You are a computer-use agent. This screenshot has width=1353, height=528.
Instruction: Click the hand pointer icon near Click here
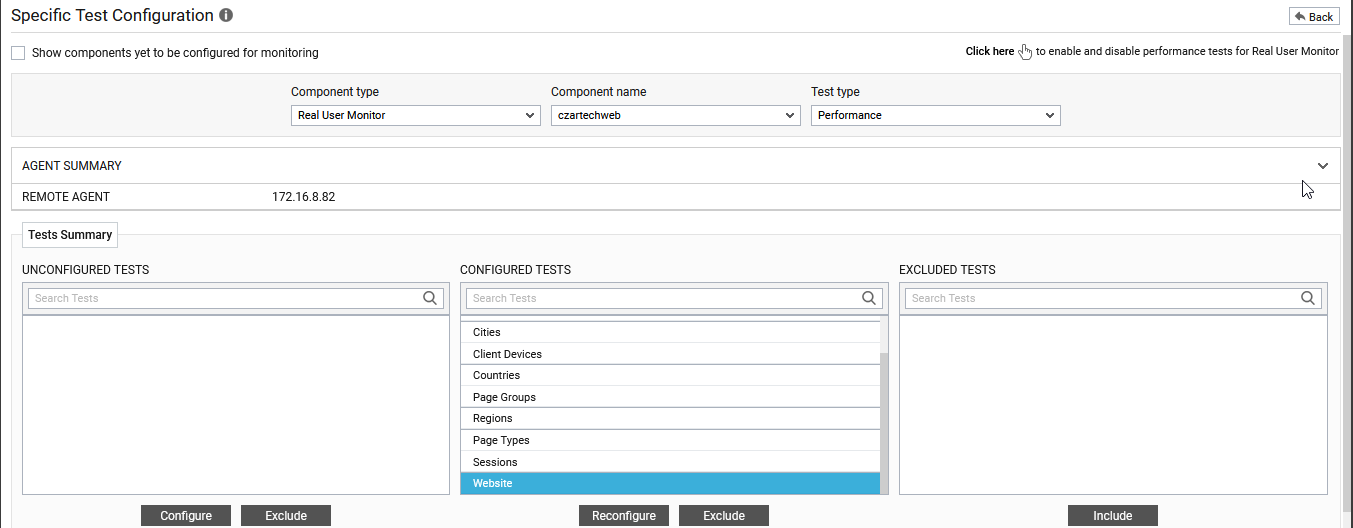click(x=1025, y=52)
